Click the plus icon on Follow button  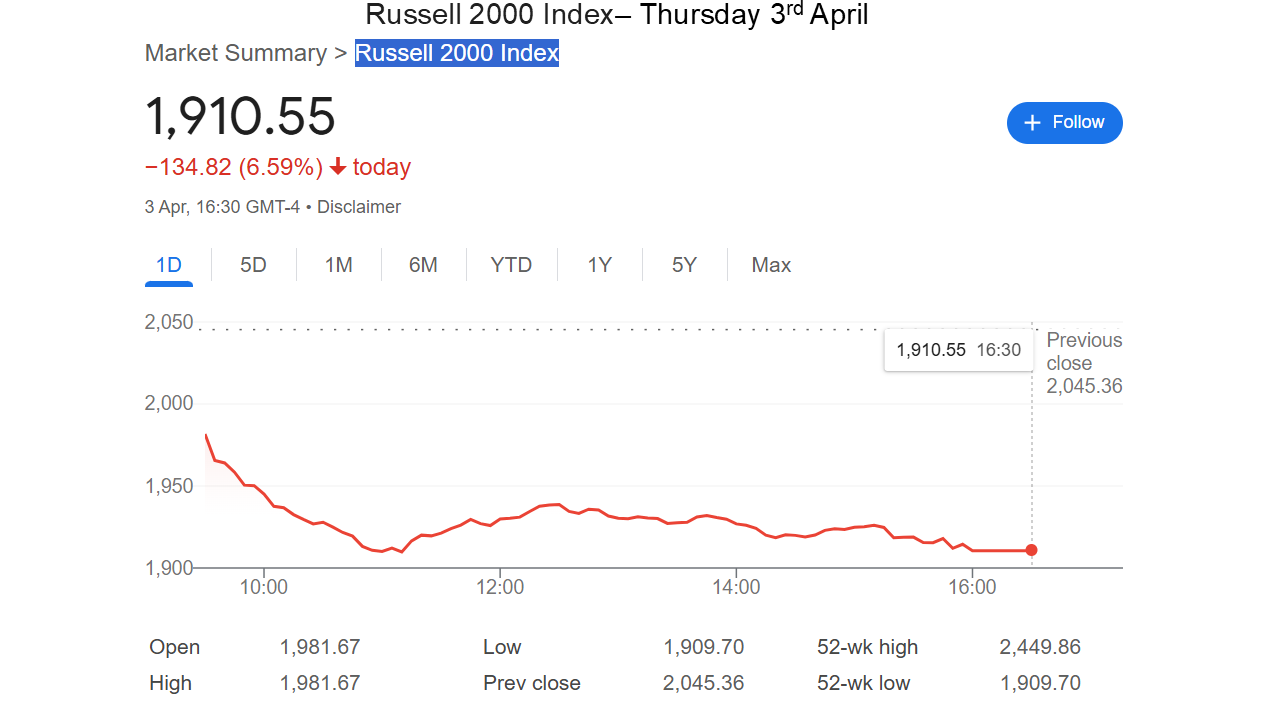pyautogui.click(x=1033, y=123)
